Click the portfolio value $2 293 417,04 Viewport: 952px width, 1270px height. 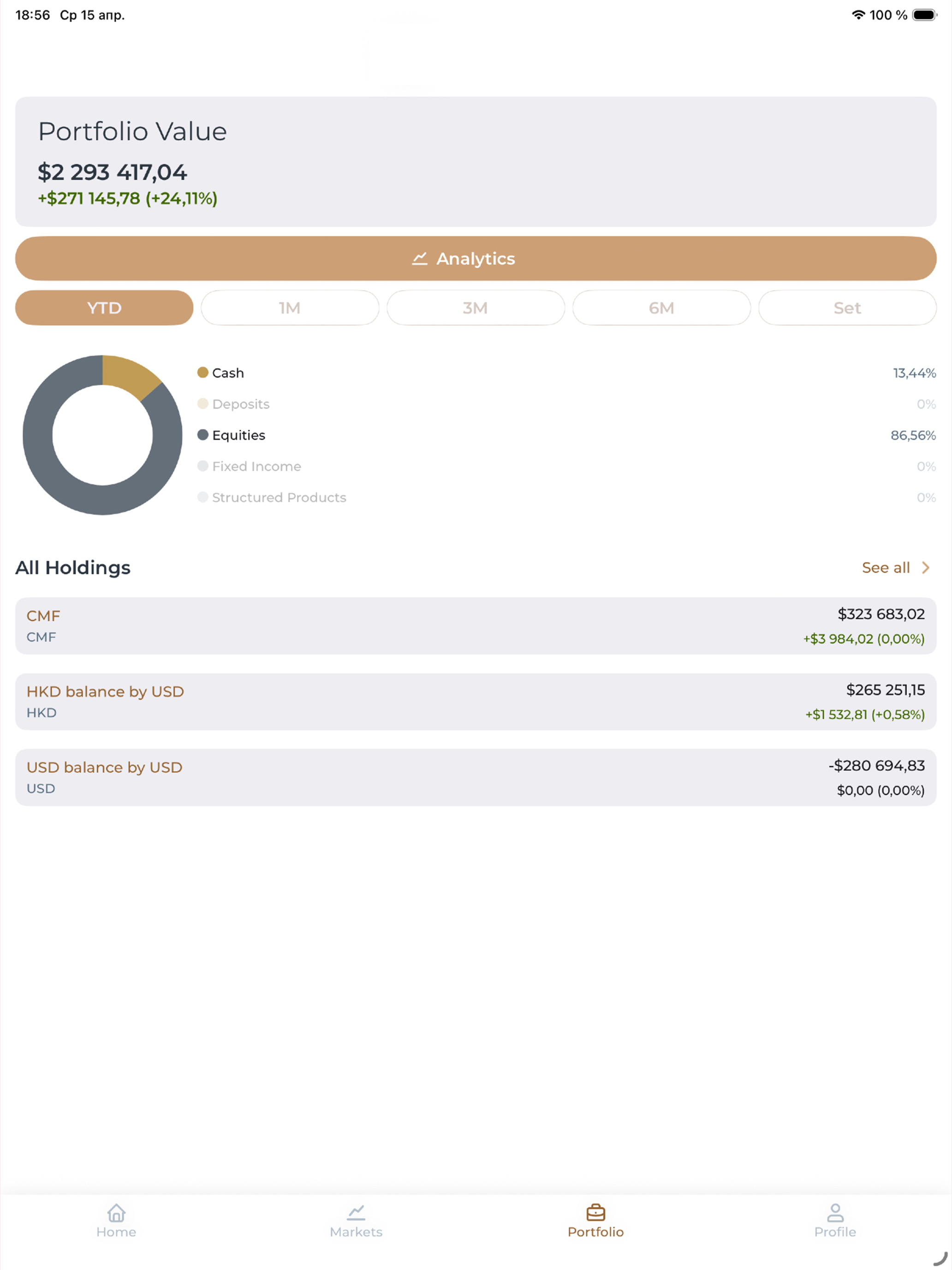113,172
